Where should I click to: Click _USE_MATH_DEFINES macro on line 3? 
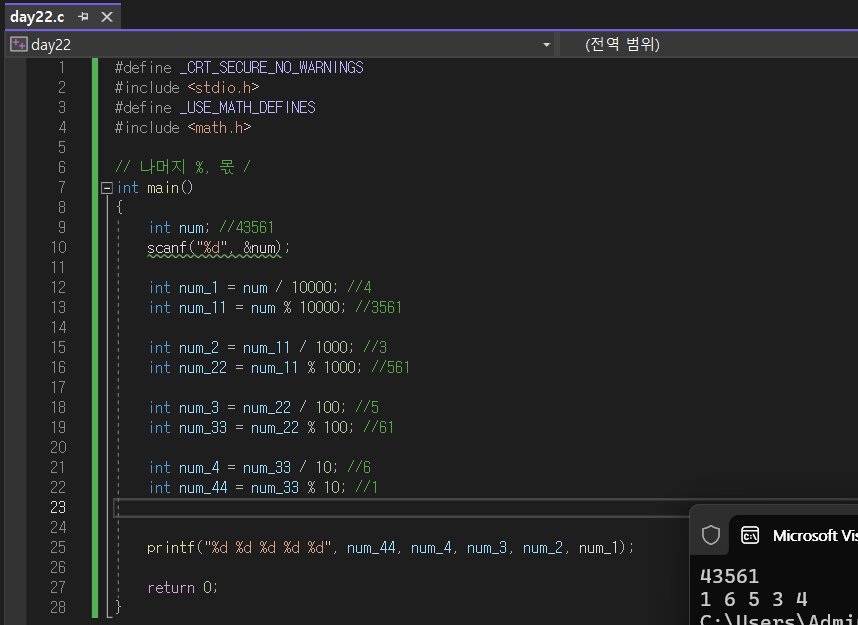[x=248, y=107]
